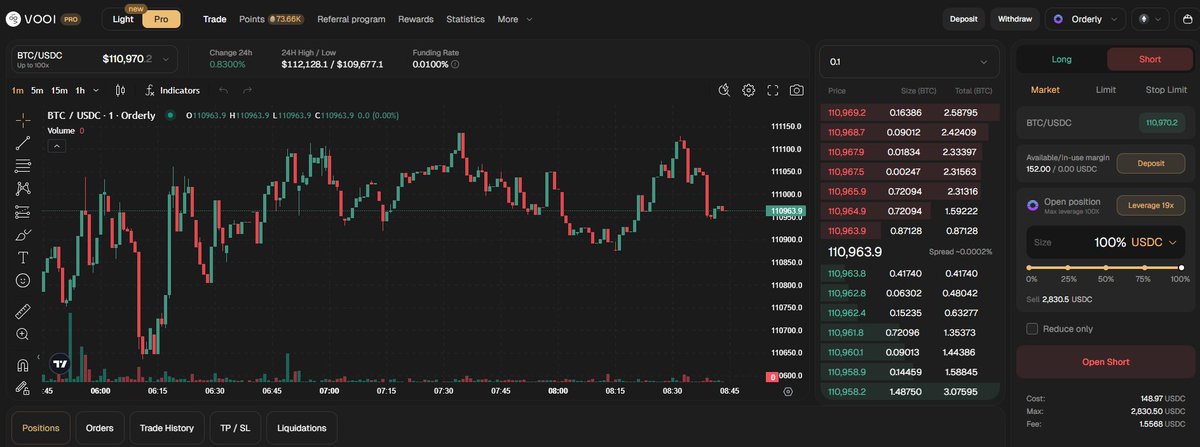Switch to Light mode toggle

122,19
